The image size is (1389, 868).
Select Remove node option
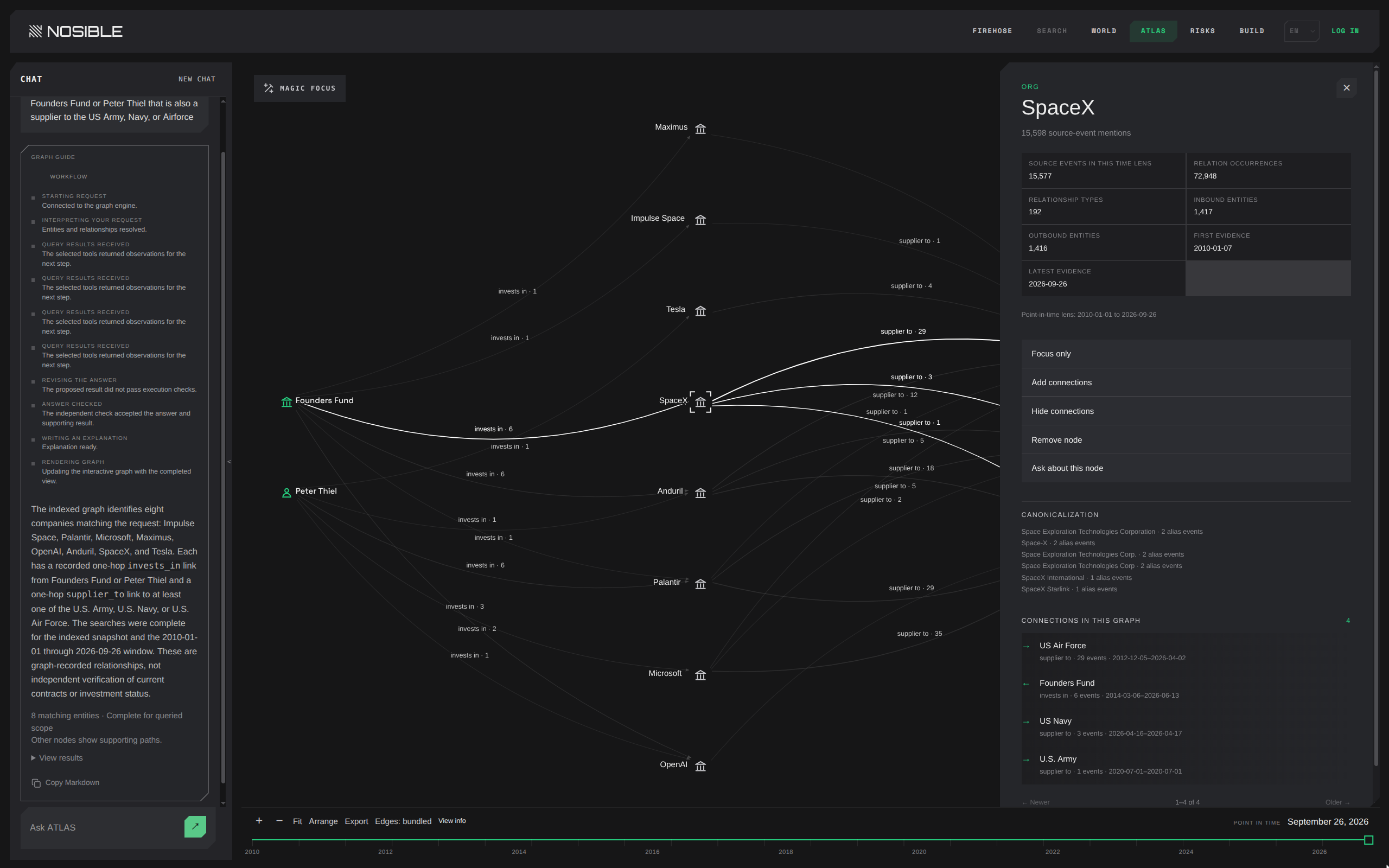click(1186, 440)
